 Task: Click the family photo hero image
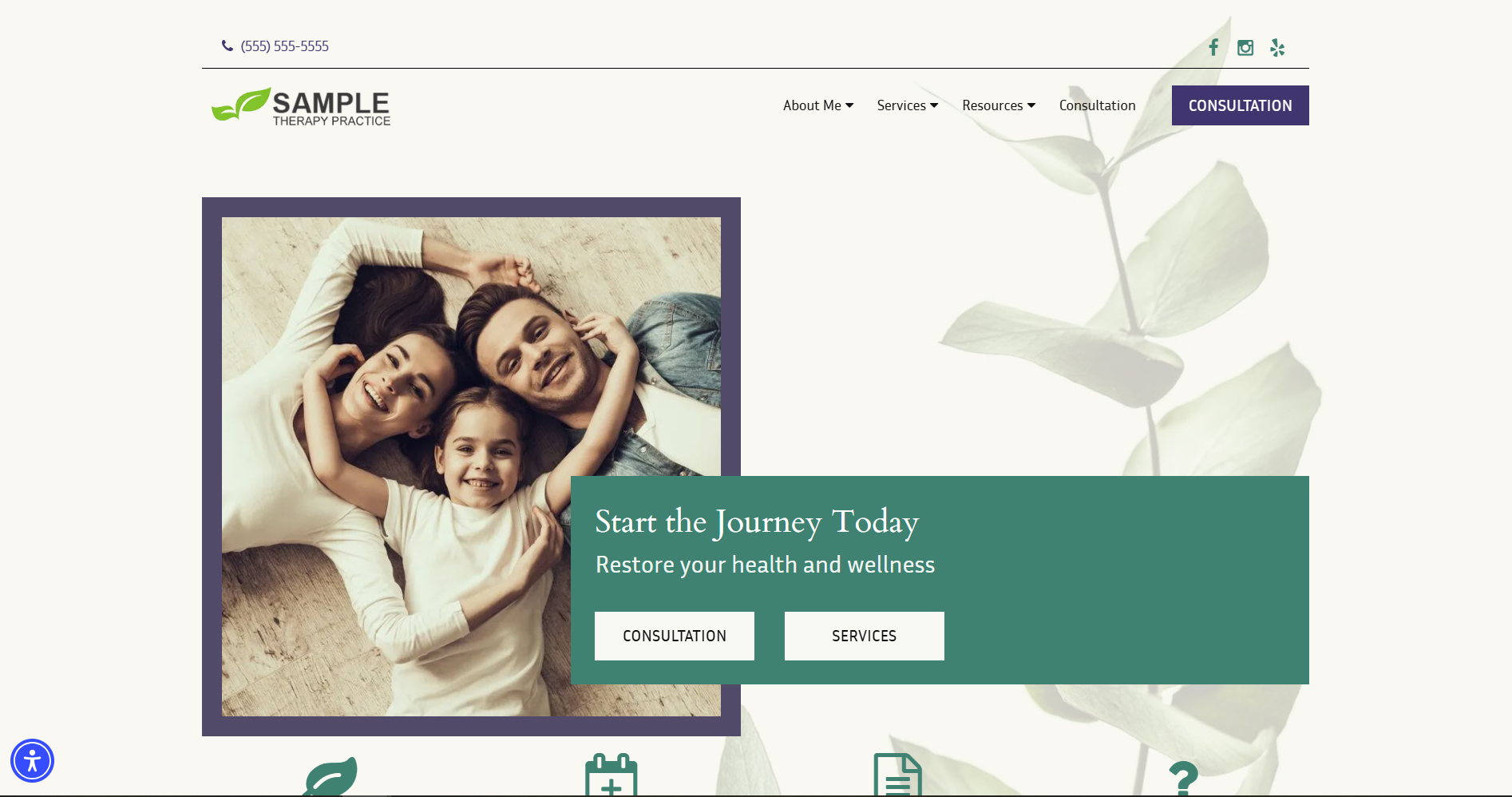[x=471, y=466]
